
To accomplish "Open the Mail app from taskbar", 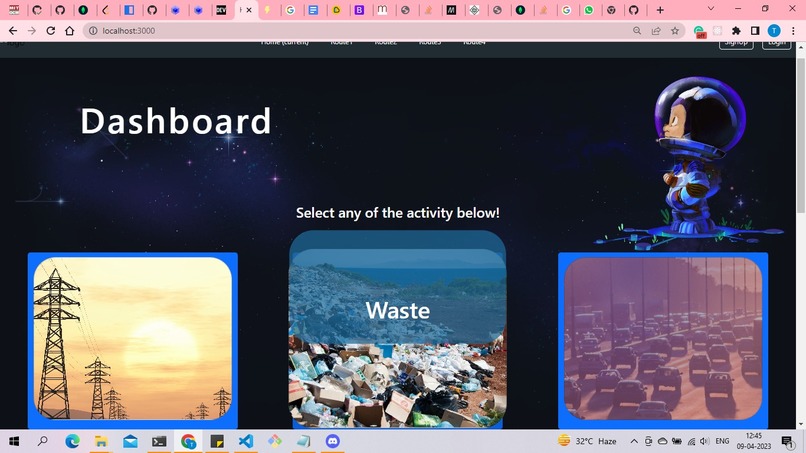I will click(x=130, y=441).
